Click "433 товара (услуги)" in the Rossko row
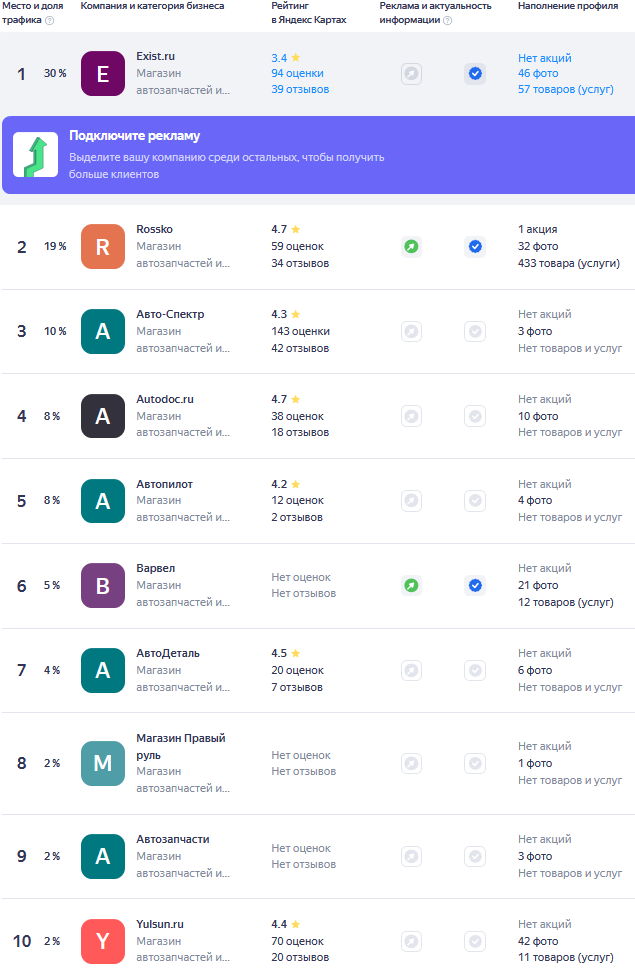This screenshot has height=980, width=635. point(569,263)
